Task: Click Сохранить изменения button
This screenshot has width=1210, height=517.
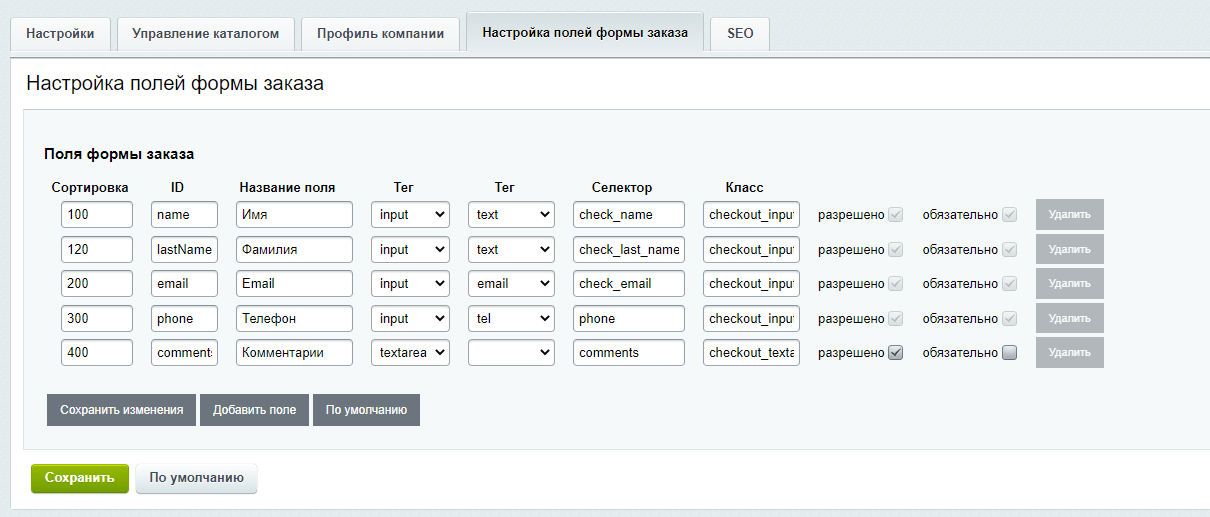Action: click(x=121, y=410)
